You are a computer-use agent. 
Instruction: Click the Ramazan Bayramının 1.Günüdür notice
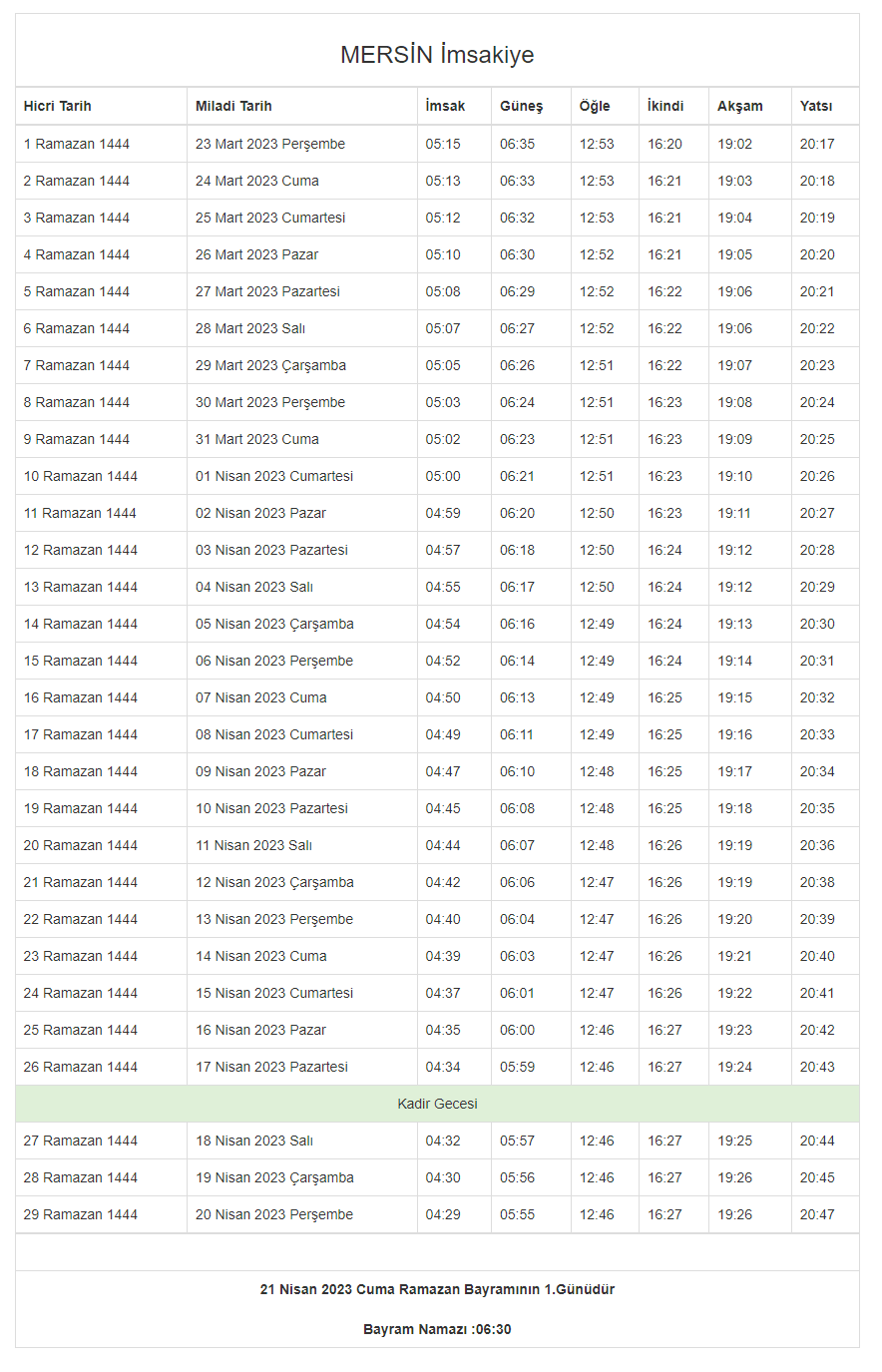pyautogui.click(x=437, y=1289)
